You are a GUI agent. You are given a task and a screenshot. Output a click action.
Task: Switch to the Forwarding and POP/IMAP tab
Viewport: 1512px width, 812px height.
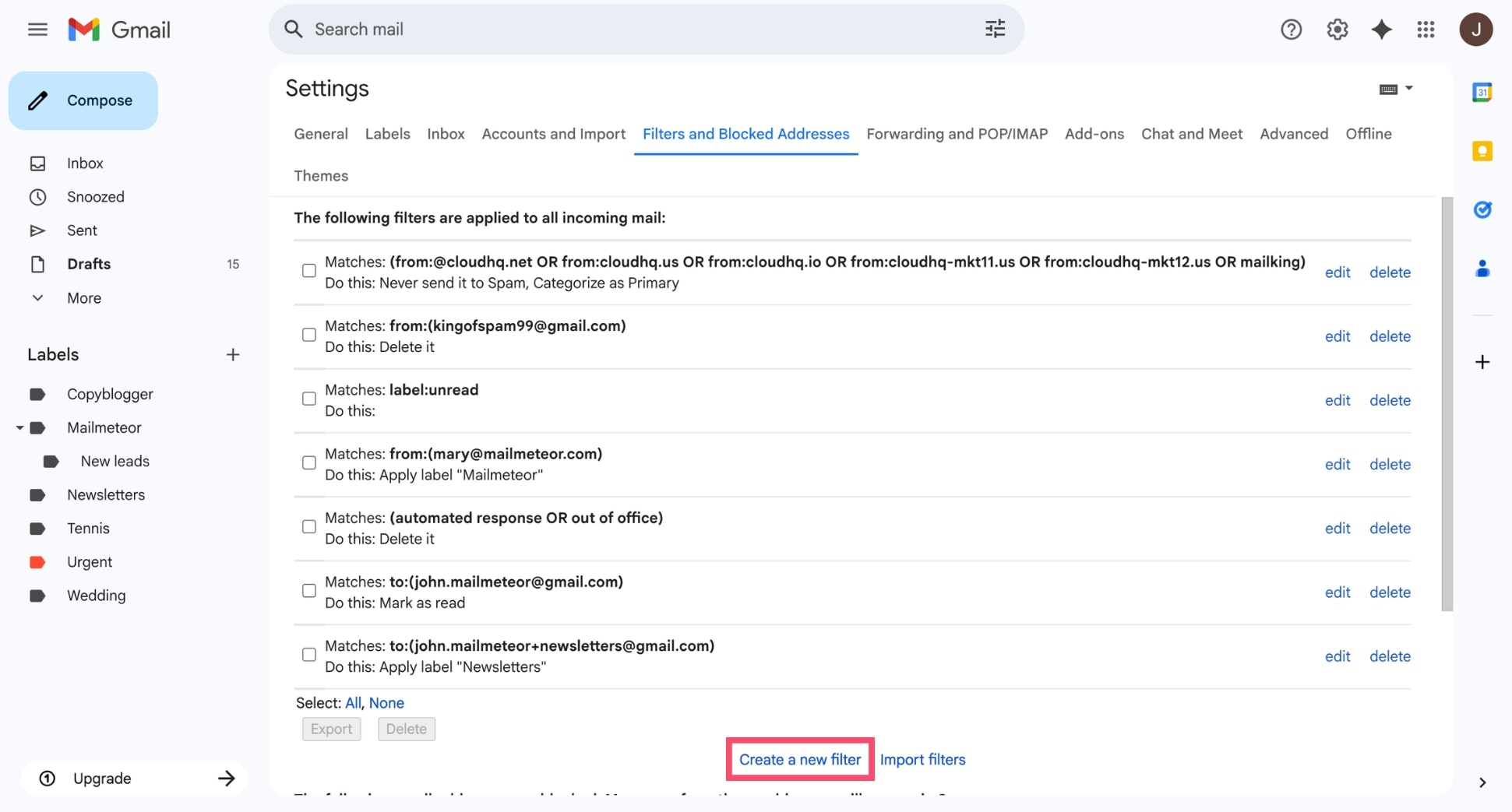click(x=957, y=134)
